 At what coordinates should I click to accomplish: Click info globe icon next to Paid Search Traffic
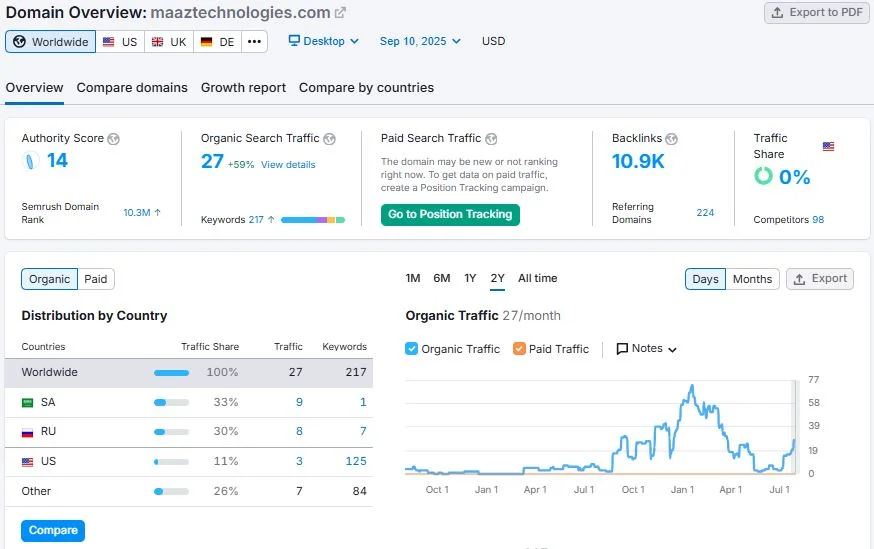(491, 139)
